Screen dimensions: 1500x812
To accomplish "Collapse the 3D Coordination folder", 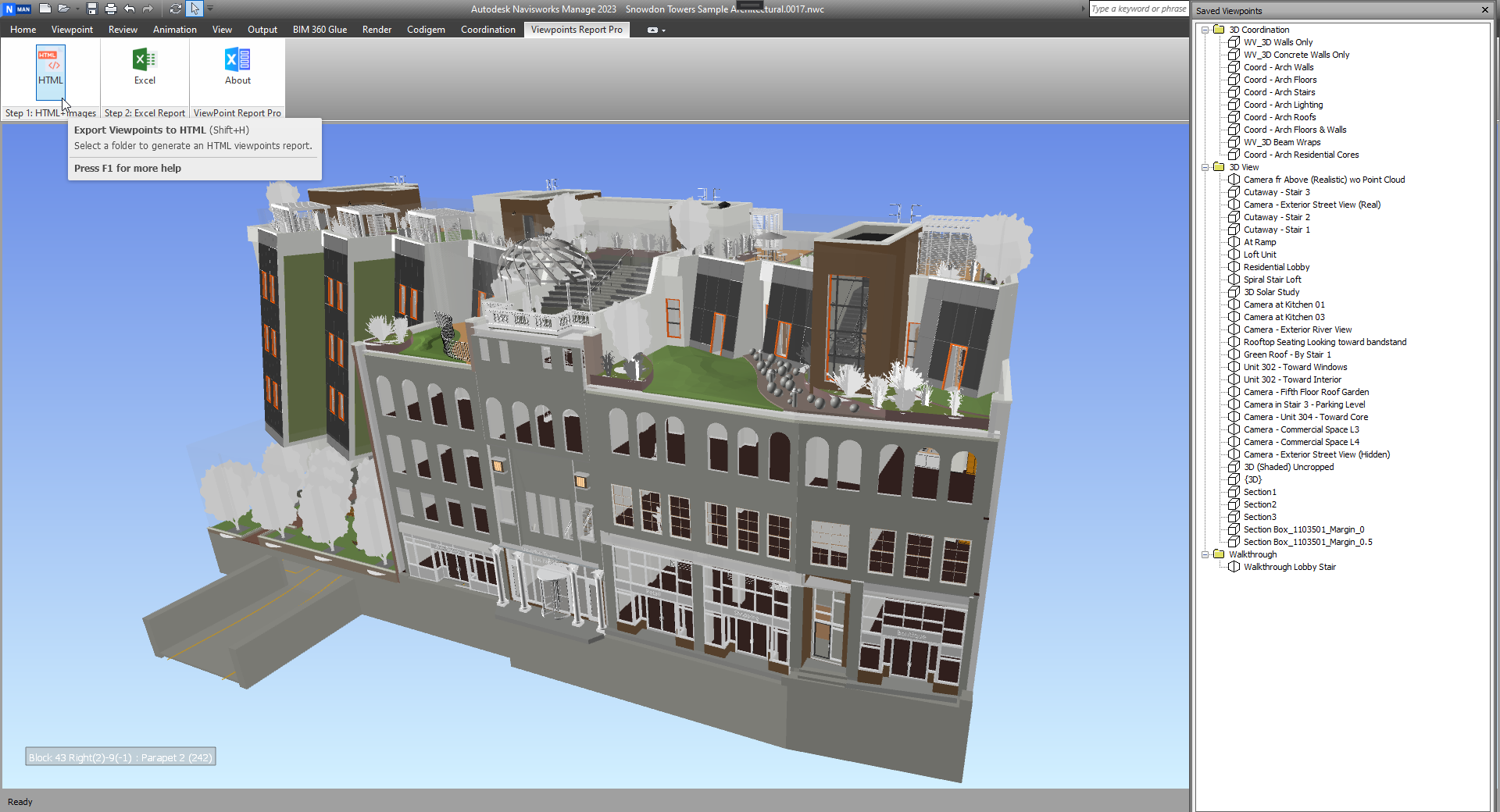I will 1205,30.
